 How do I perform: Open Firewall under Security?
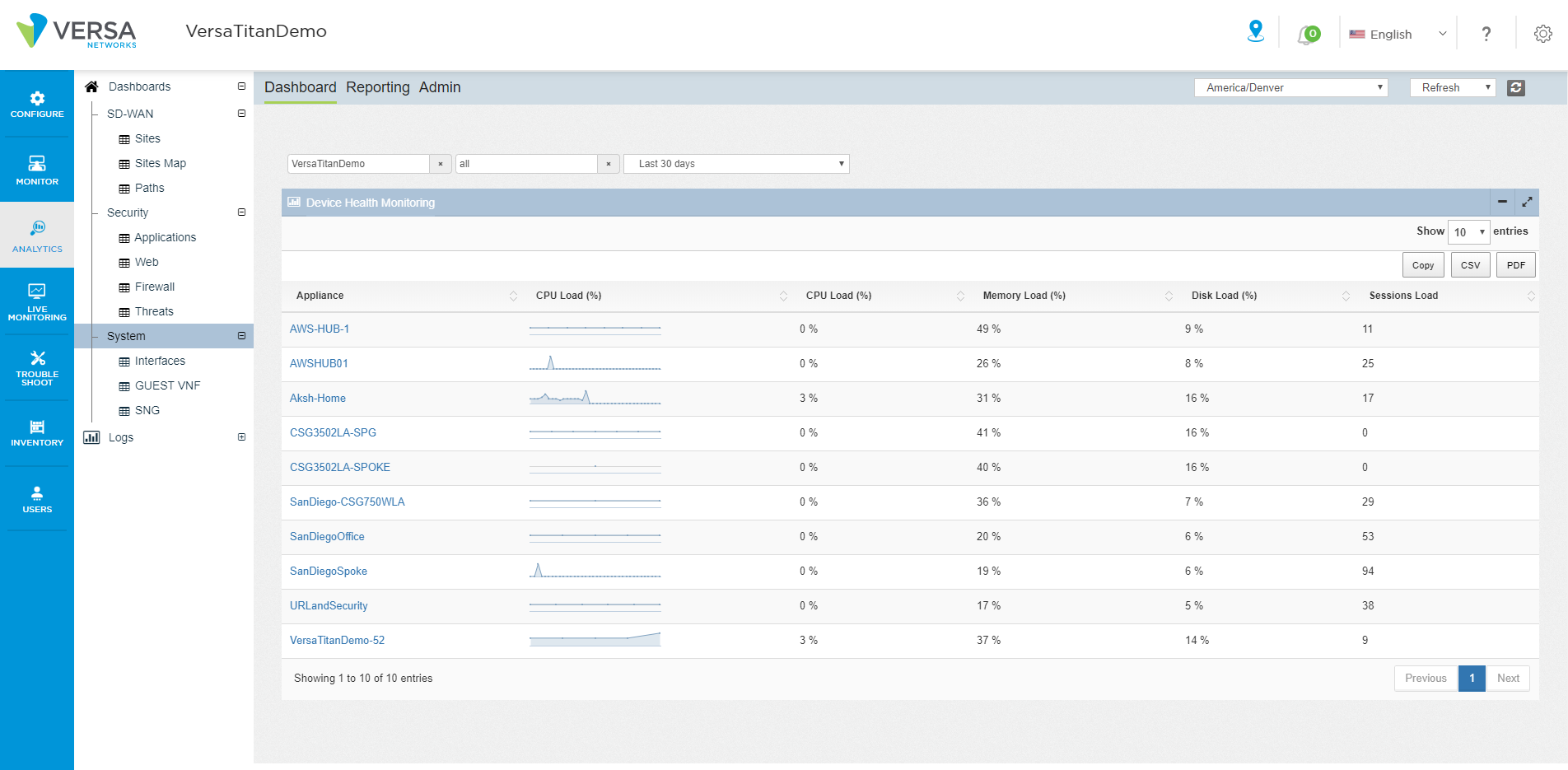155,287
